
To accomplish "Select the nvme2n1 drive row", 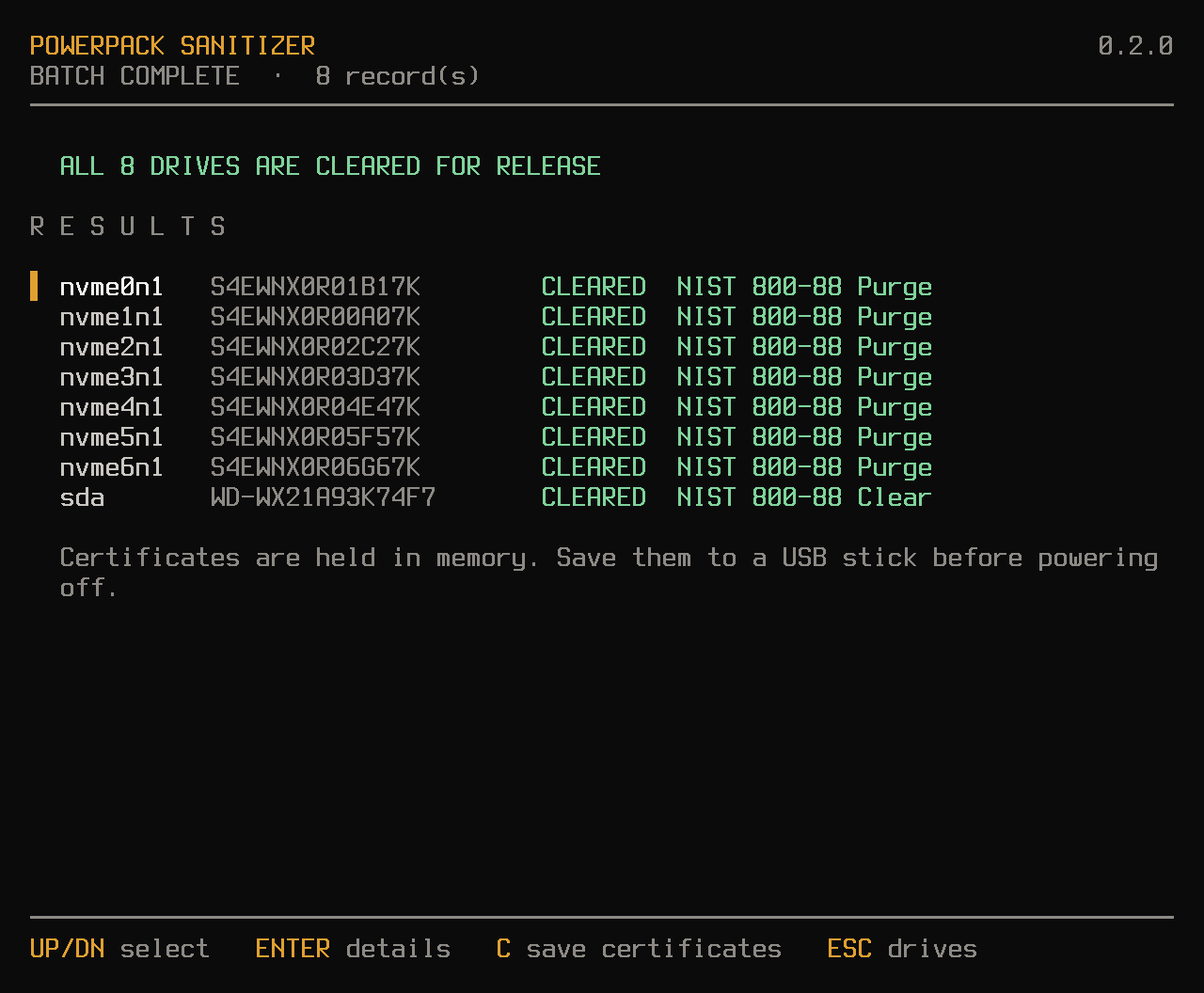I will (602, 346).
